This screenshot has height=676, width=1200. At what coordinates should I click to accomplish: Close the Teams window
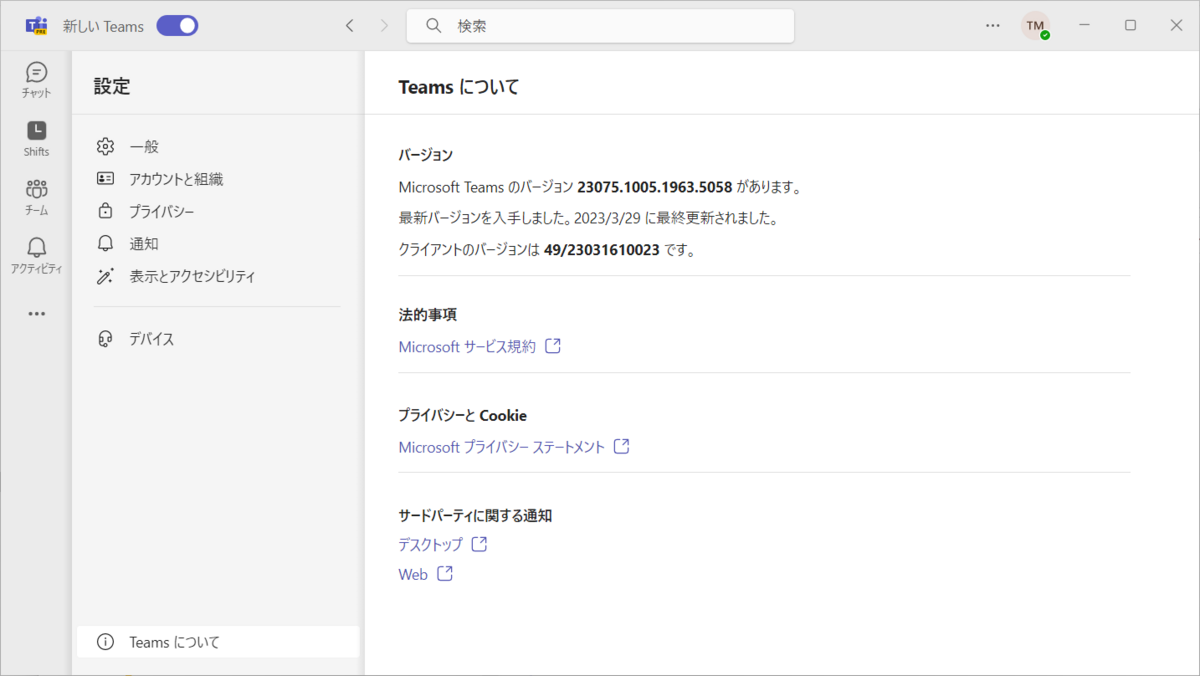(1176, 26)
